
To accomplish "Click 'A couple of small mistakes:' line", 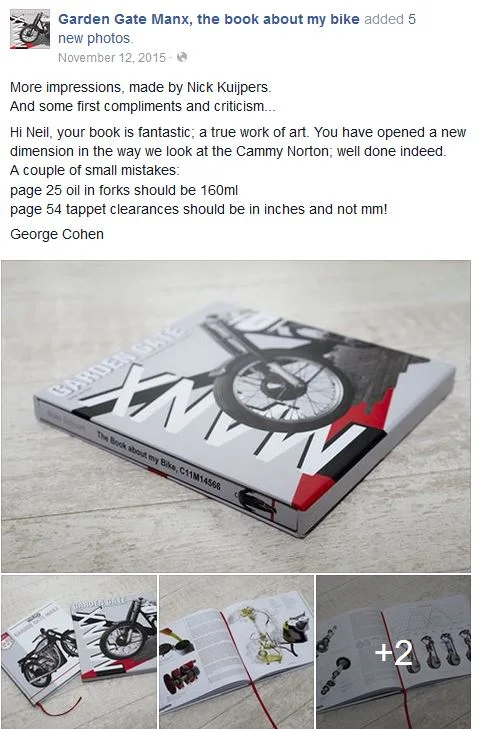I will 94,171.
